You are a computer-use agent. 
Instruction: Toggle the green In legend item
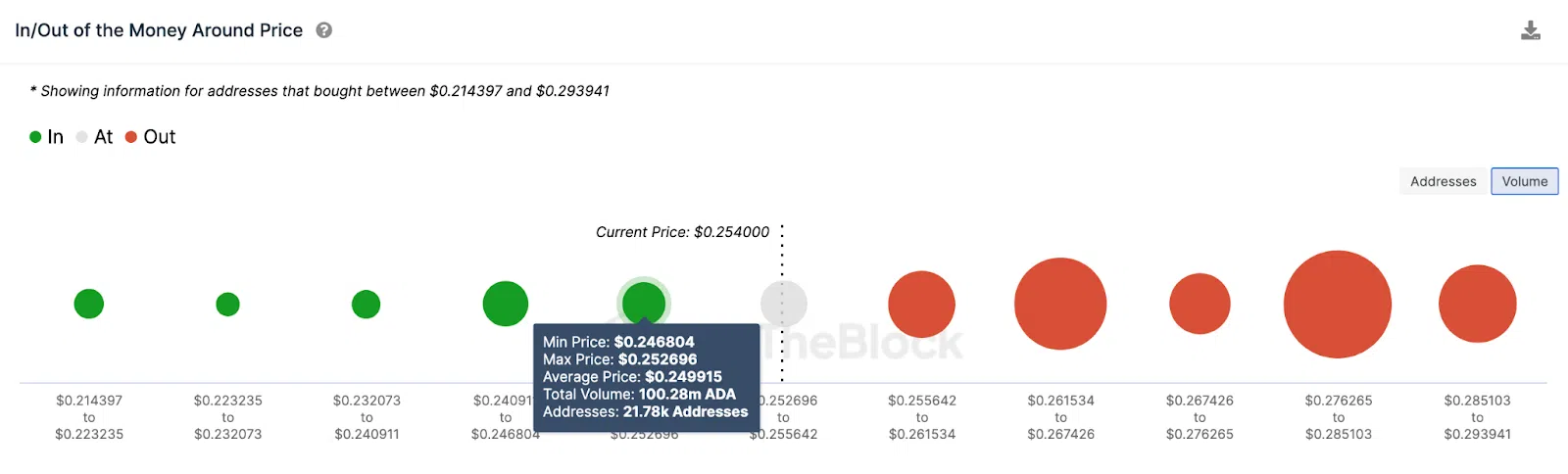pos(46,137)
